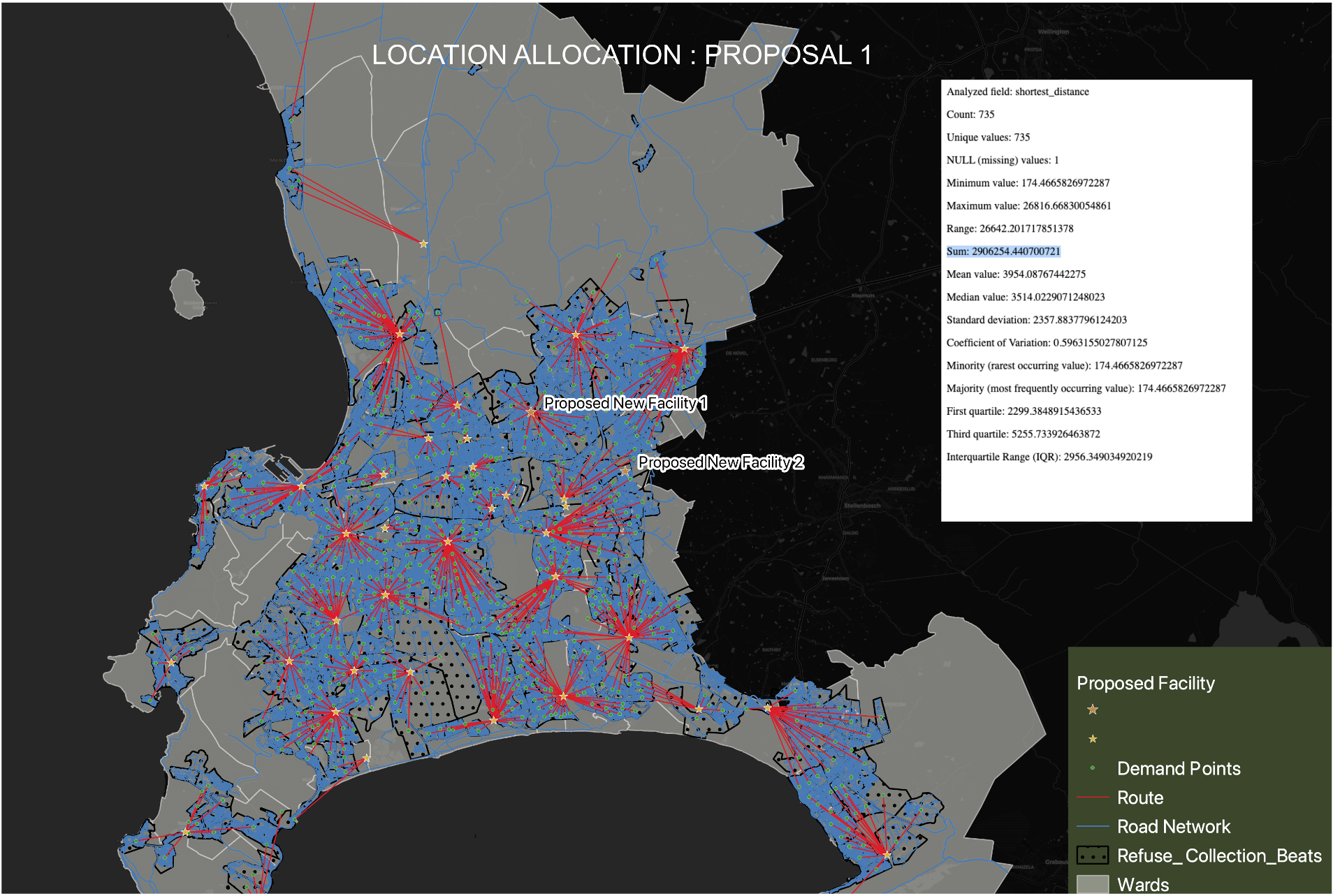Click the Refuse_Collection_Beats legend label
1333x896 pixels.
pyautogui.click(x=1219, y=855)
